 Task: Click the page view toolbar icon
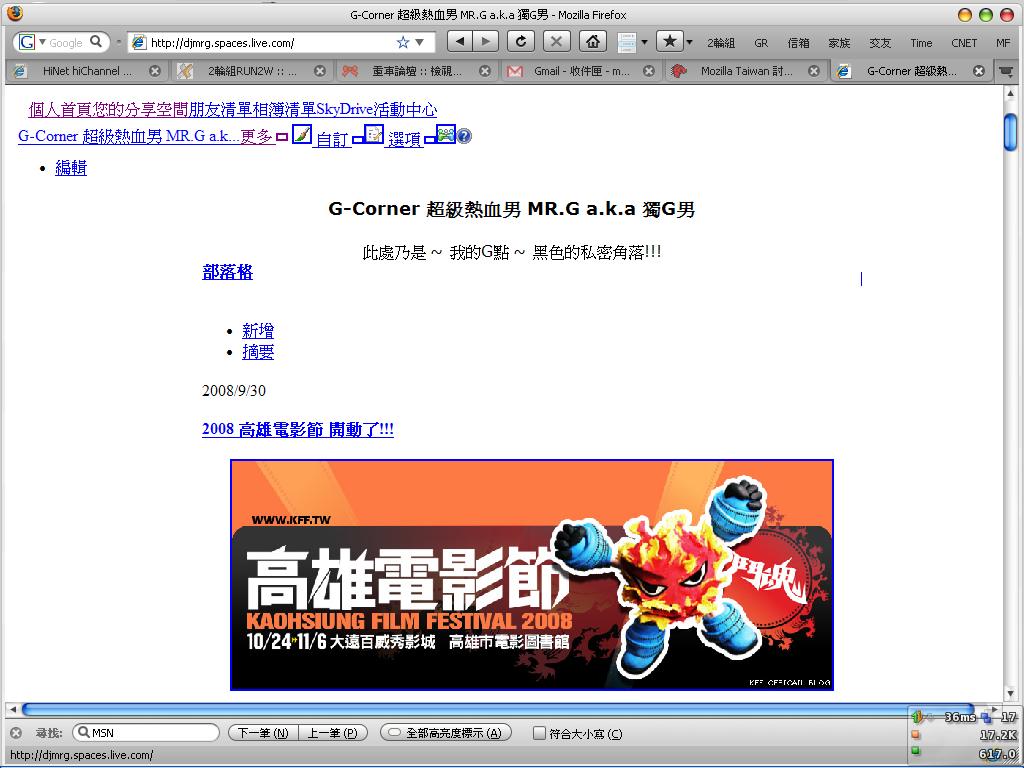click(x=627, y=42)
